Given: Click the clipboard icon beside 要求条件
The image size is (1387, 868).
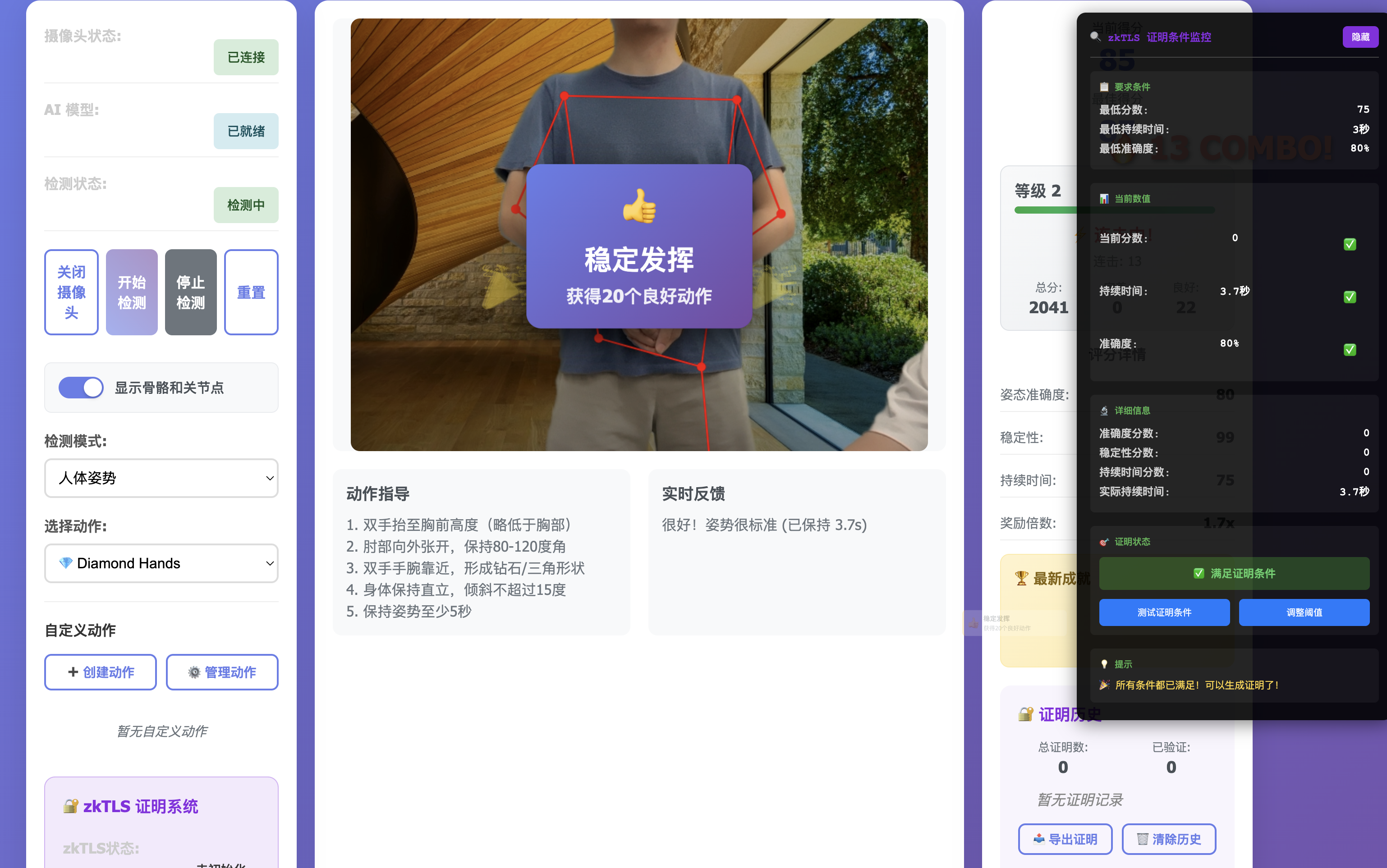Looking at the screenshot, I should pyautogui.click(x=1104, y=87).
